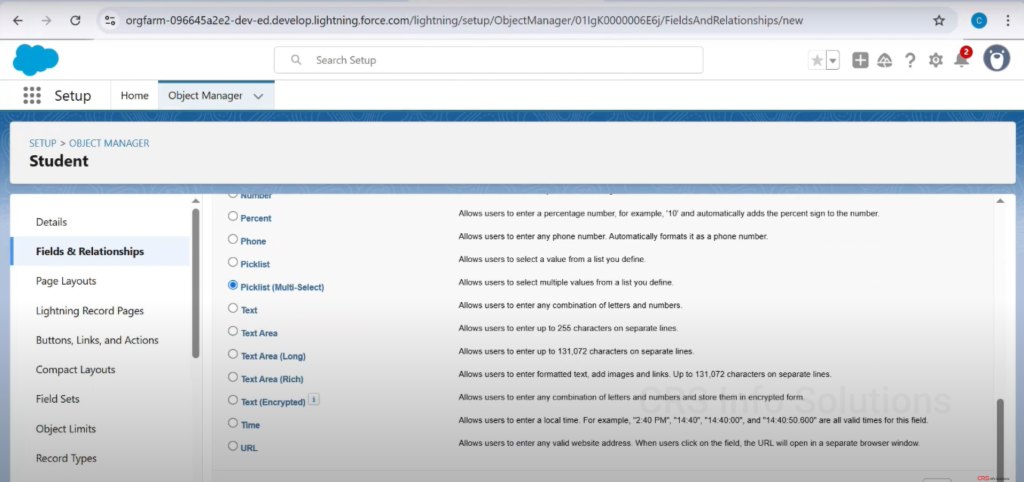The width and height of the screenshot is (1024, 482).
Task: Click the Salesforce favorites star icon
Action: [817, 61]
